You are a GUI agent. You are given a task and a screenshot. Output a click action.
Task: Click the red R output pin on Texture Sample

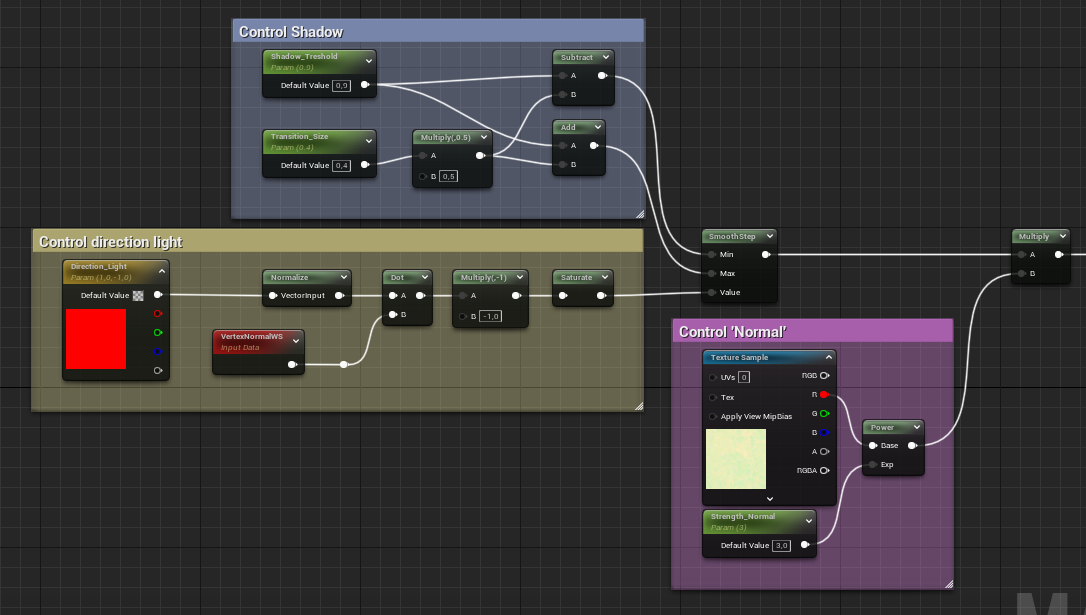pos(825,395)
